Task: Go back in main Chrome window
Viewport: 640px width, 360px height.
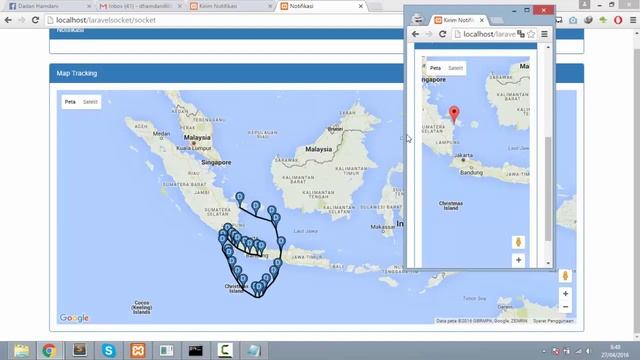Action: tap(8, 20)
